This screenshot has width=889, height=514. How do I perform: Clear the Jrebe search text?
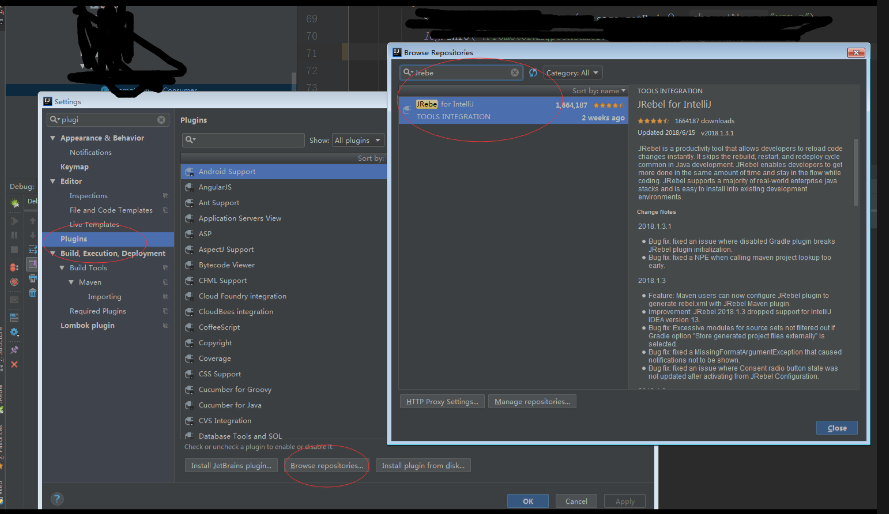point(515,73)
